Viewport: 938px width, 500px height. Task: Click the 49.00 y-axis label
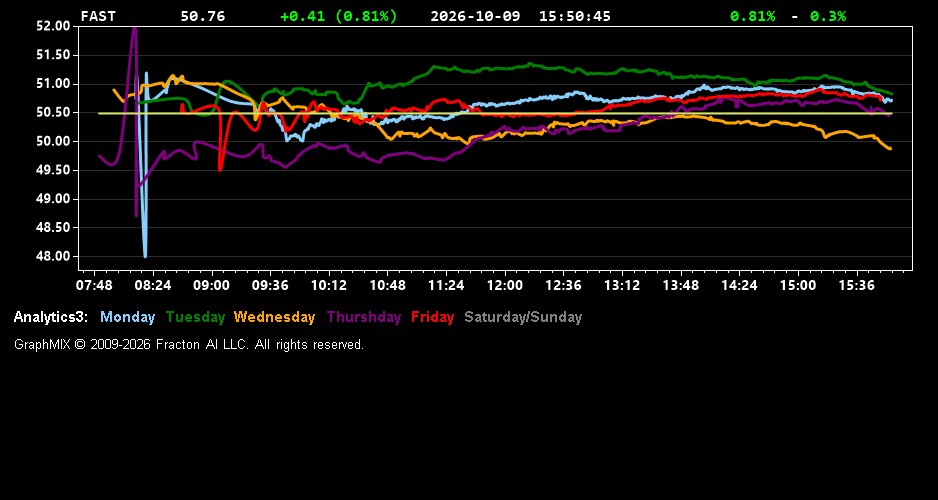(53, 199)
